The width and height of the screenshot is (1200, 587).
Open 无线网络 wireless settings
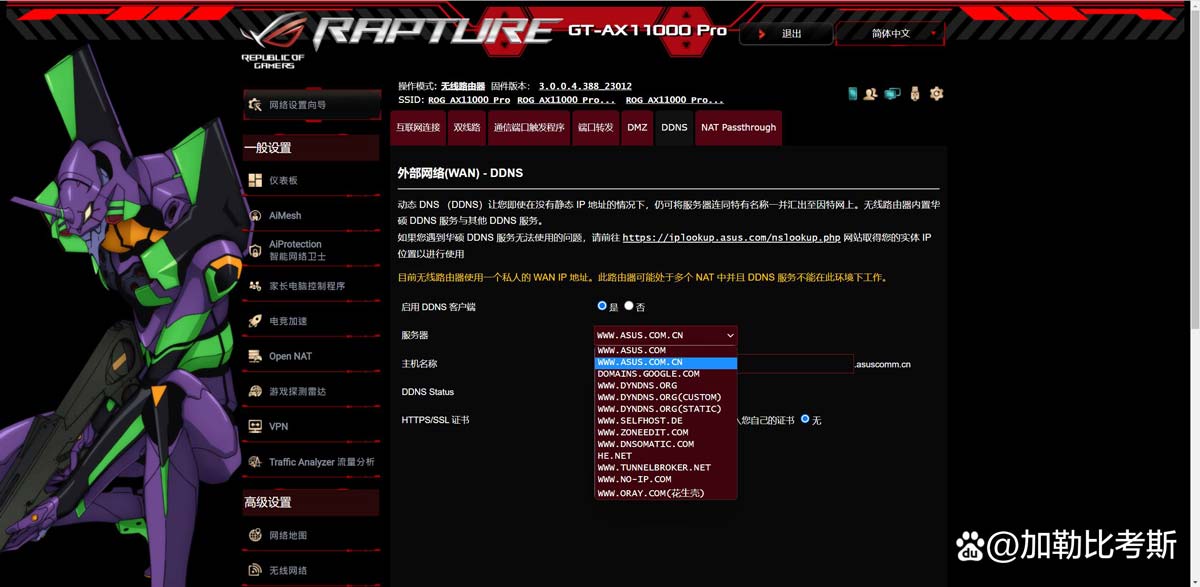click(311, 570)
